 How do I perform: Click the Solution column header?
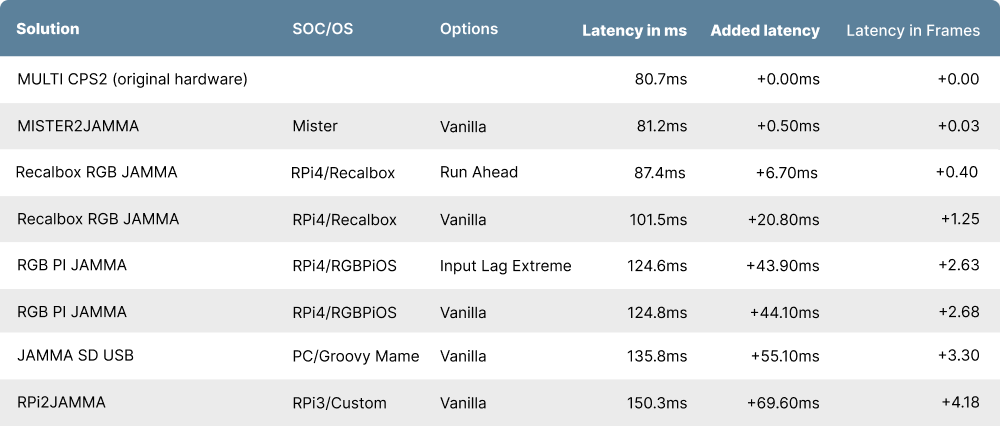pyautogui.click(x=48, y=30)
